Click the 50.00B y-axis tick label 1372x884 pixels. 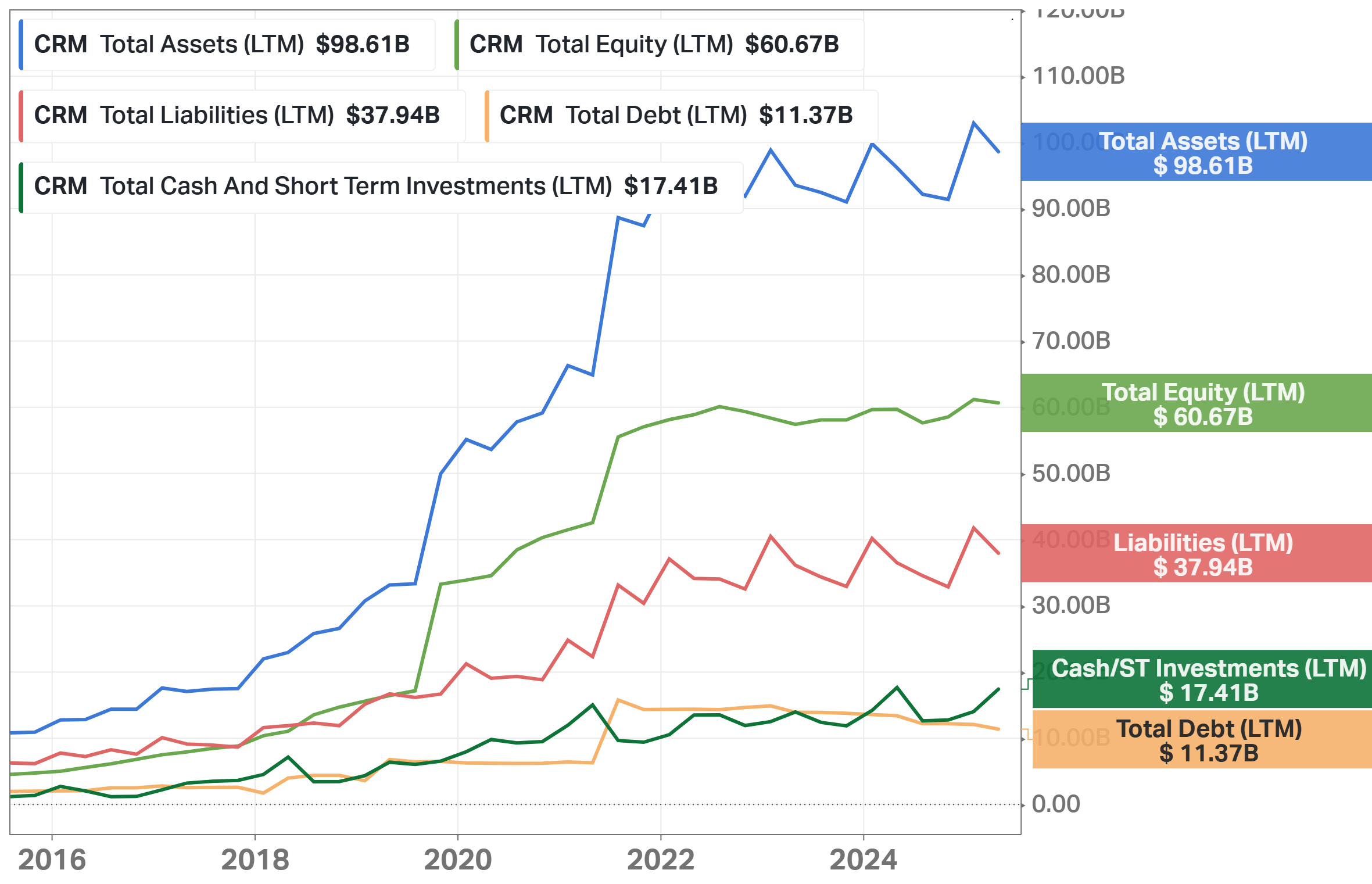pos(1071,474)
